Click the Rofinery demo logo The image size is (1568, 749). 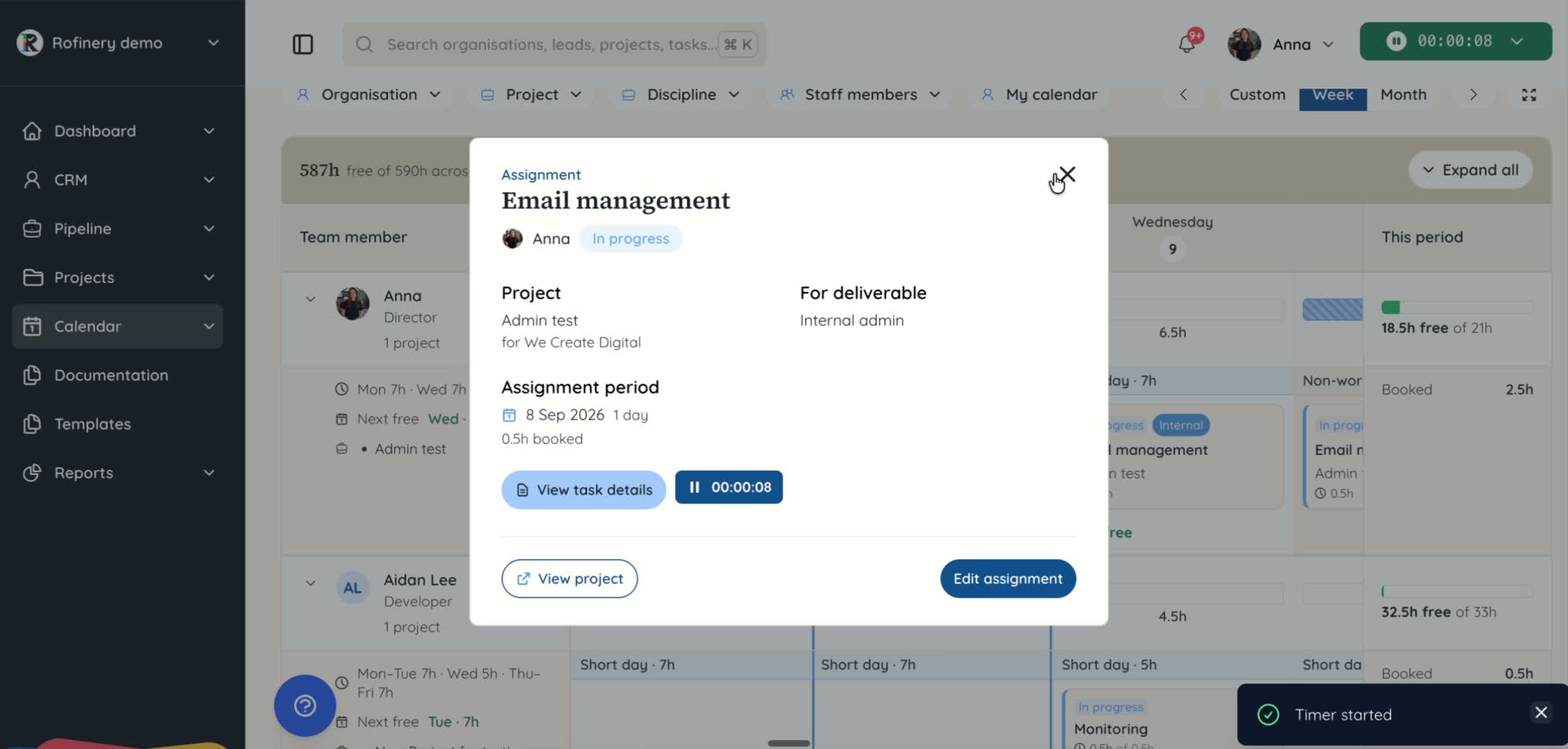point(30,42)
